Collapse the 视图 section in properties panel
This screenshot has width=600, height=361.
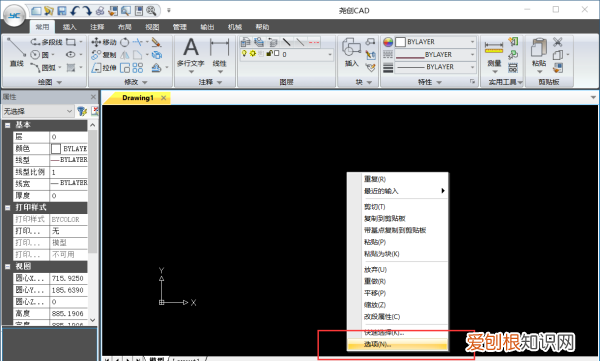(7, 266)
